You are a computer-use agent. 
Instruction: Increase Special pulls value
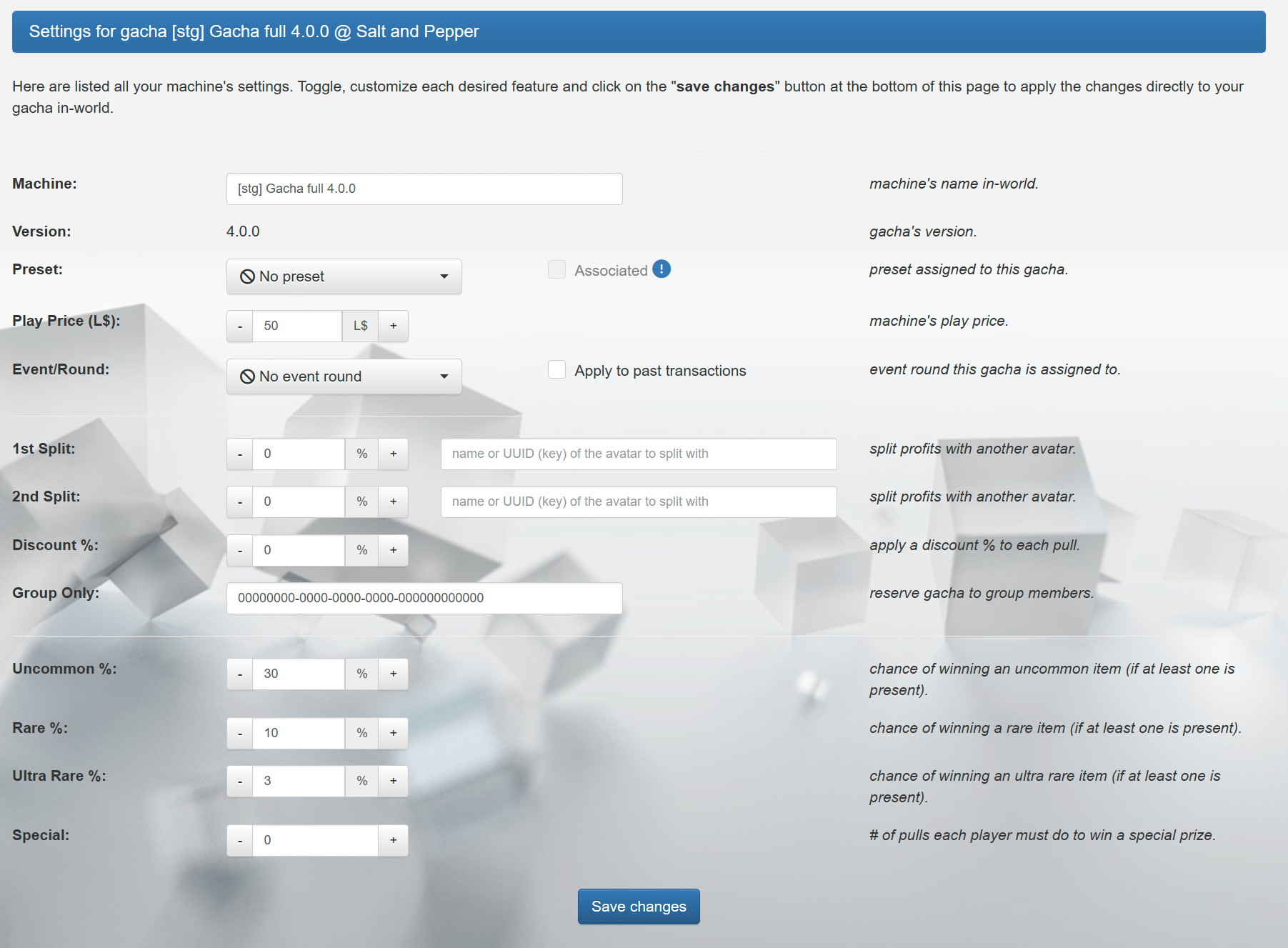coord(393,840)
